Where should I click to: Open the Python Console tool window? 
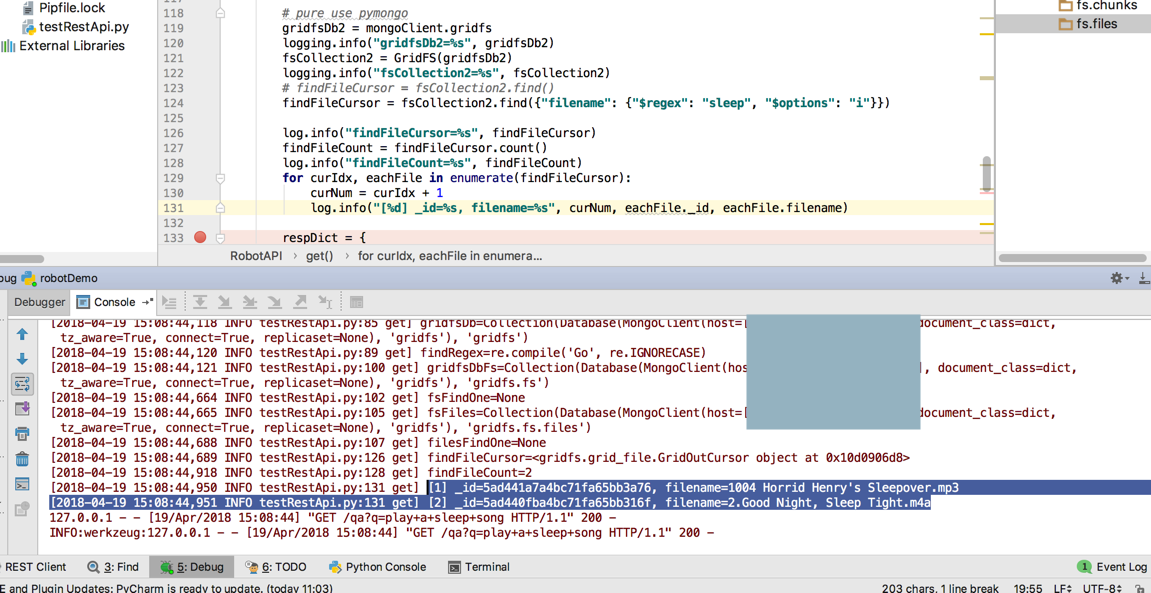click(x=377, y=567)
